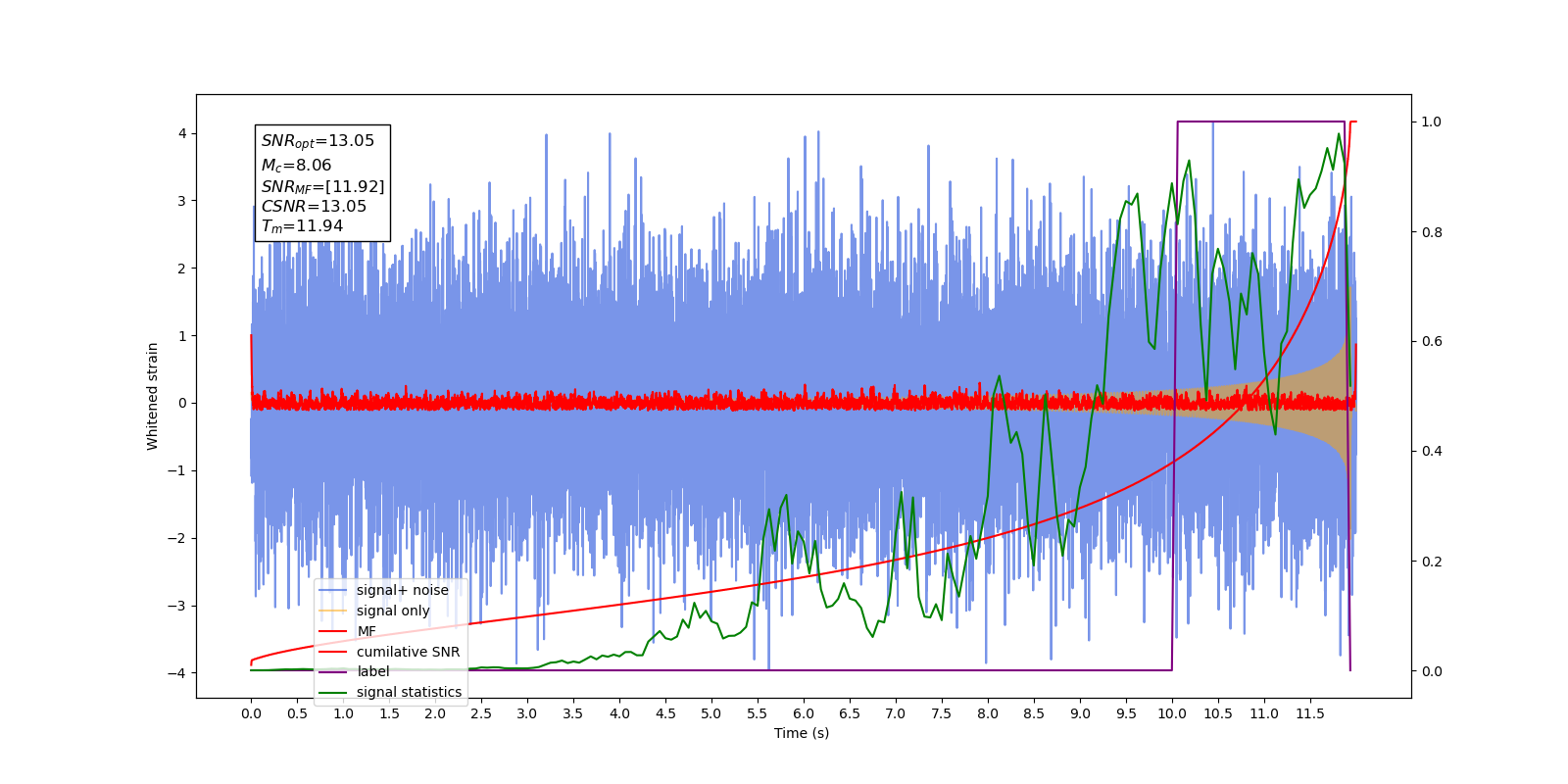
Task: Click the Tm=11.94 annotation text
Action: click(302, 226)
